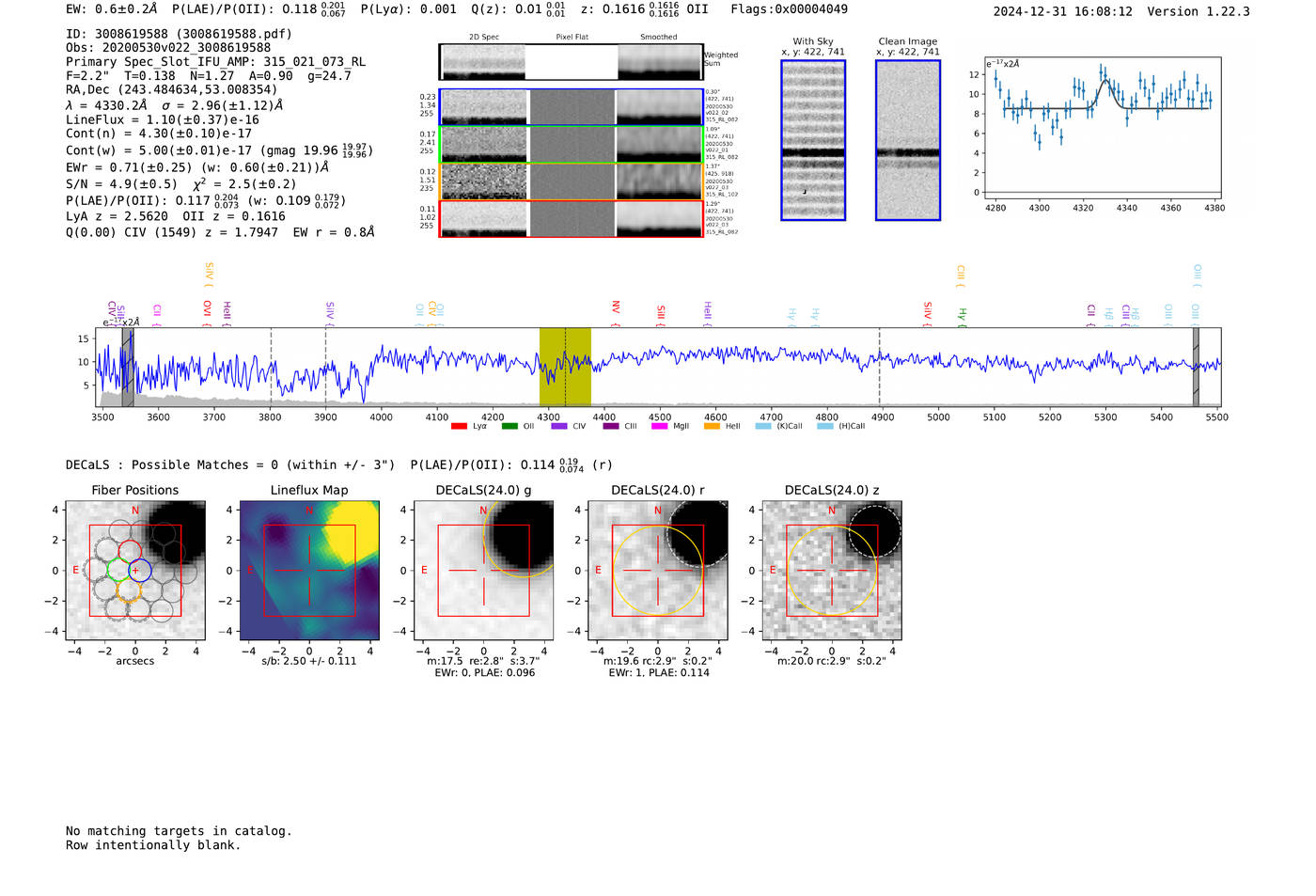Click the Flags:0x00004049 header text
Screen dimensions: 1316x896
[x=789, y=9]
